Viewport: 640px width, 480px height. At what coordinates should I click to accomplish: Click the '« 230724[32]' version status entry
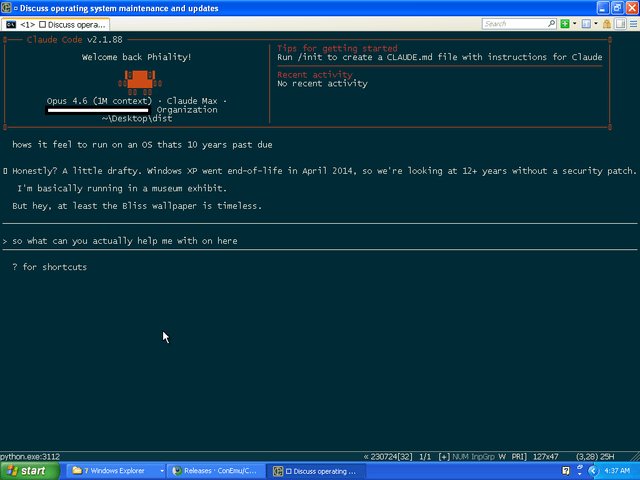click(388, 456)
